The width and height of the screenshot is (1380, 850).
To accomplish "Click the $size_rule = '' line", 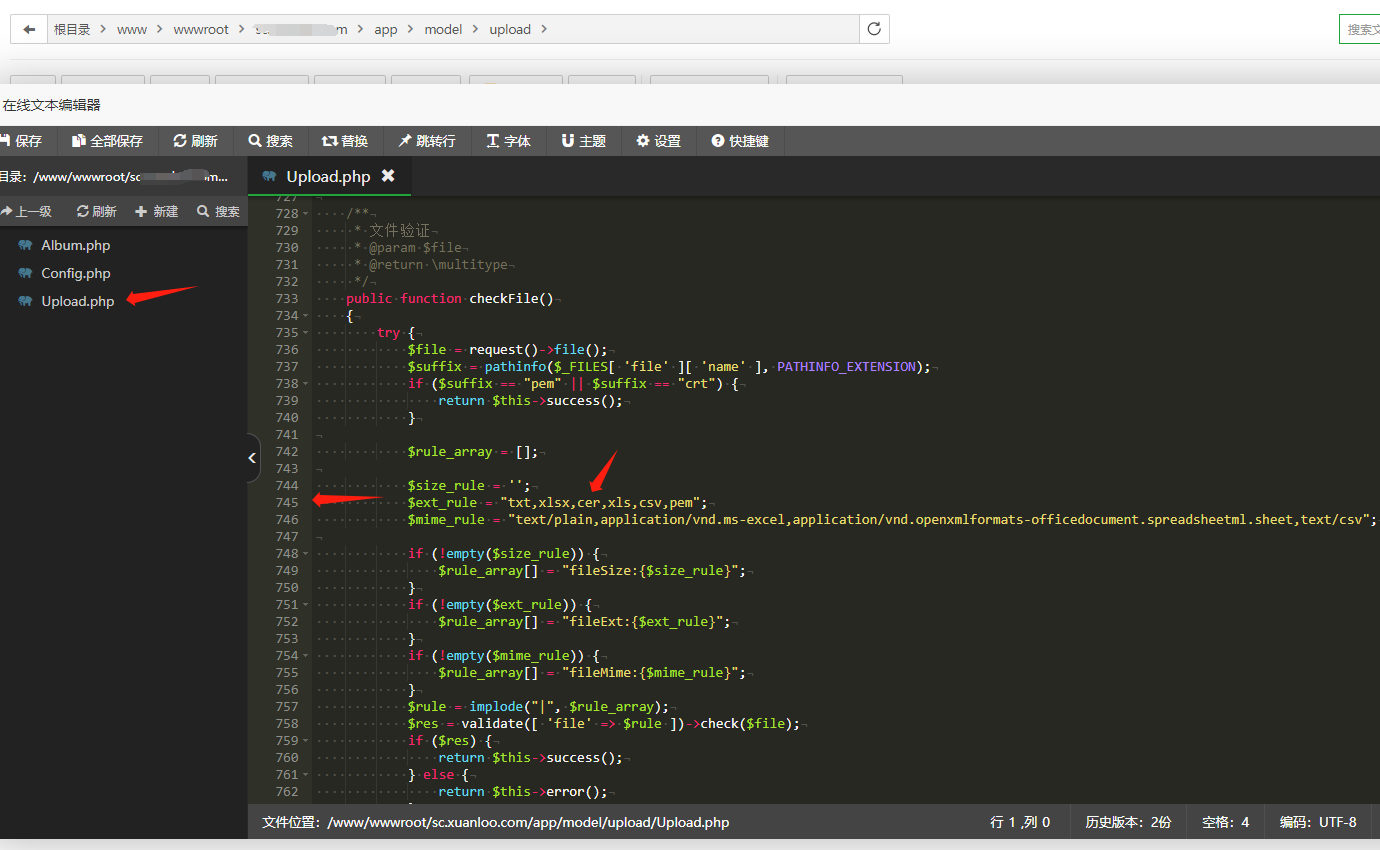I will (x=469, y=486).
